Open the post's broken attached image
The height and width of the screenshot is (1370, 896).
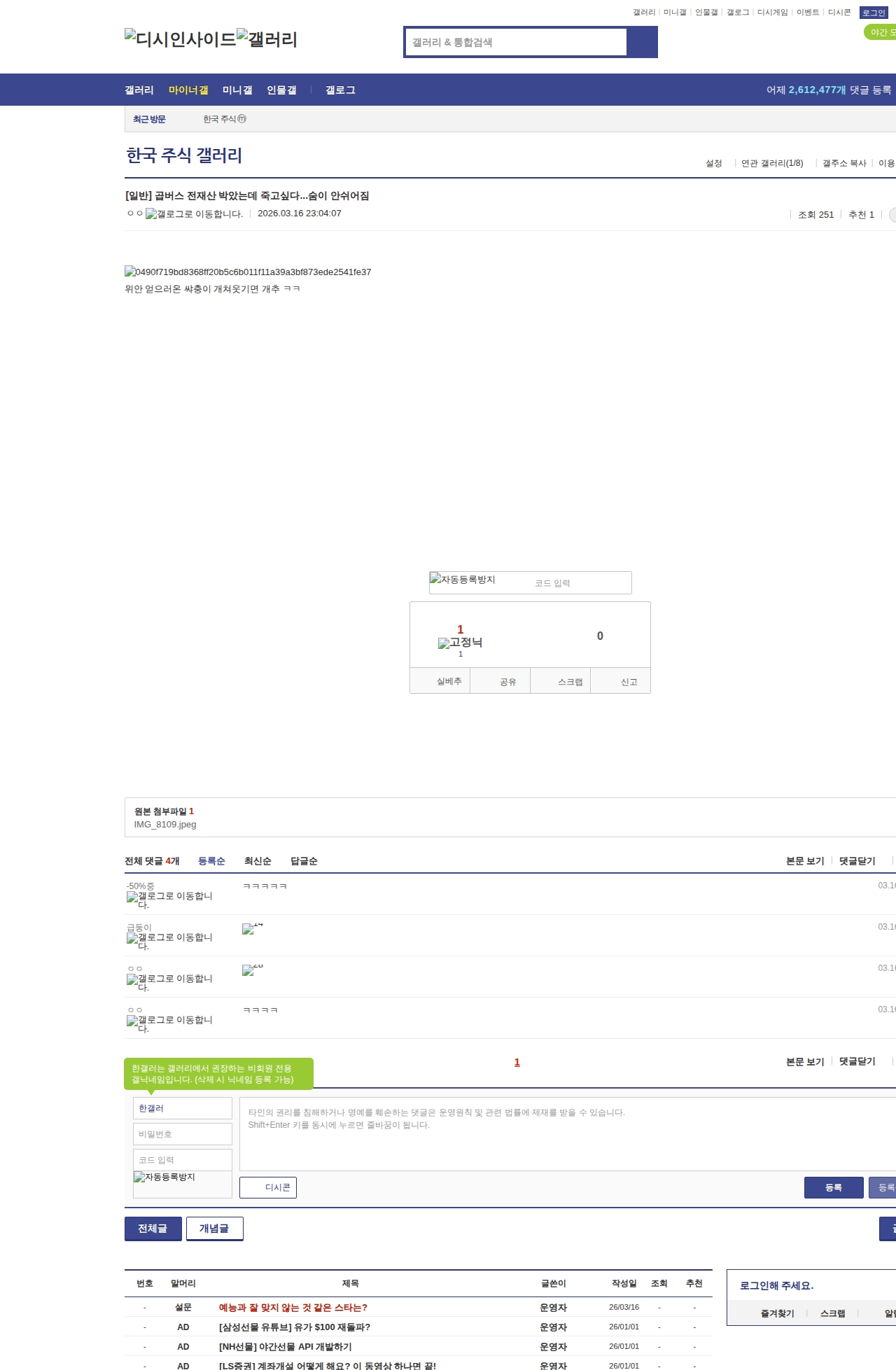(x=248, y=272)
